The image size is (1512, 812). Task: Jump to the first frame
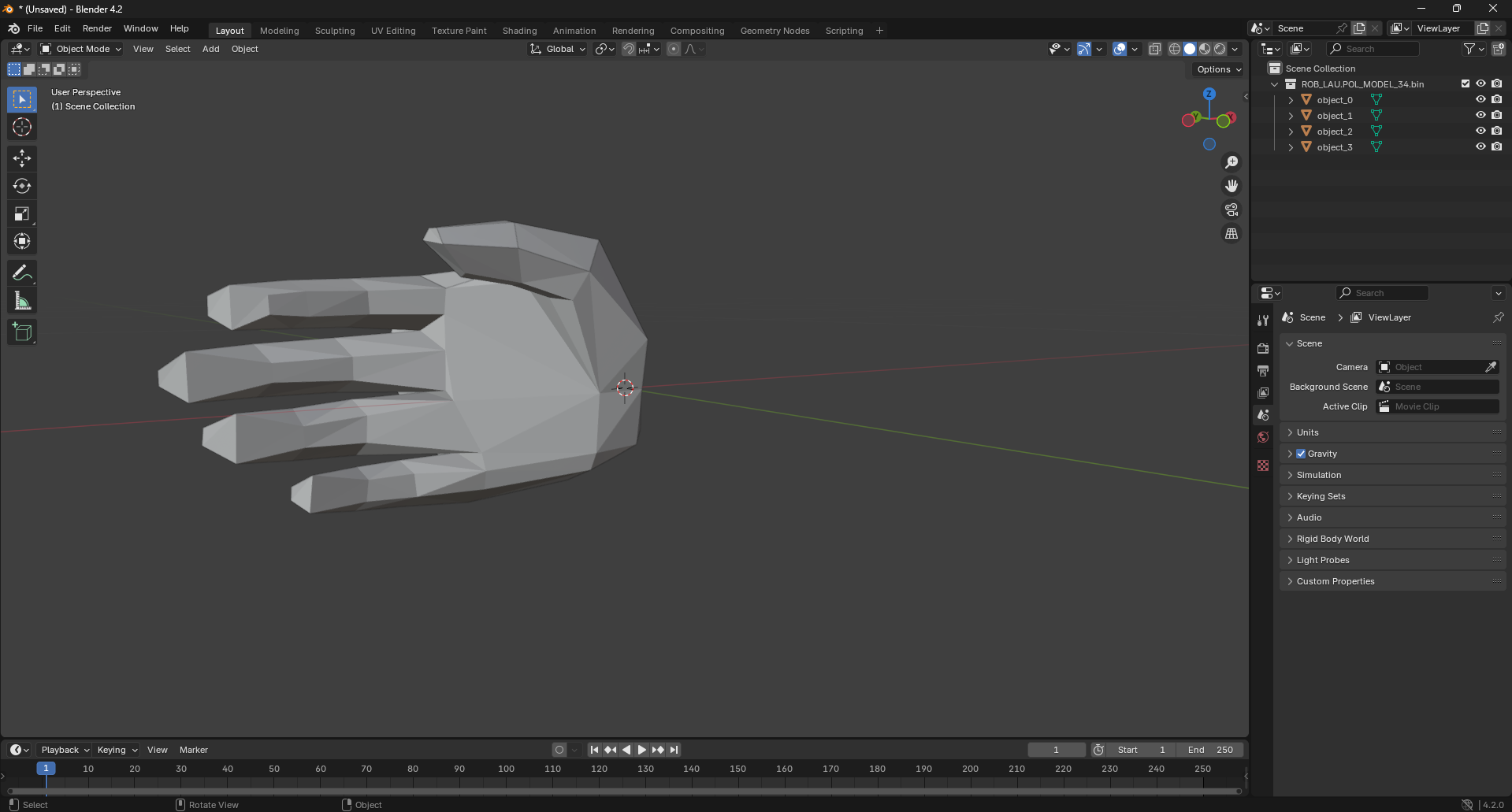(594, 750)
